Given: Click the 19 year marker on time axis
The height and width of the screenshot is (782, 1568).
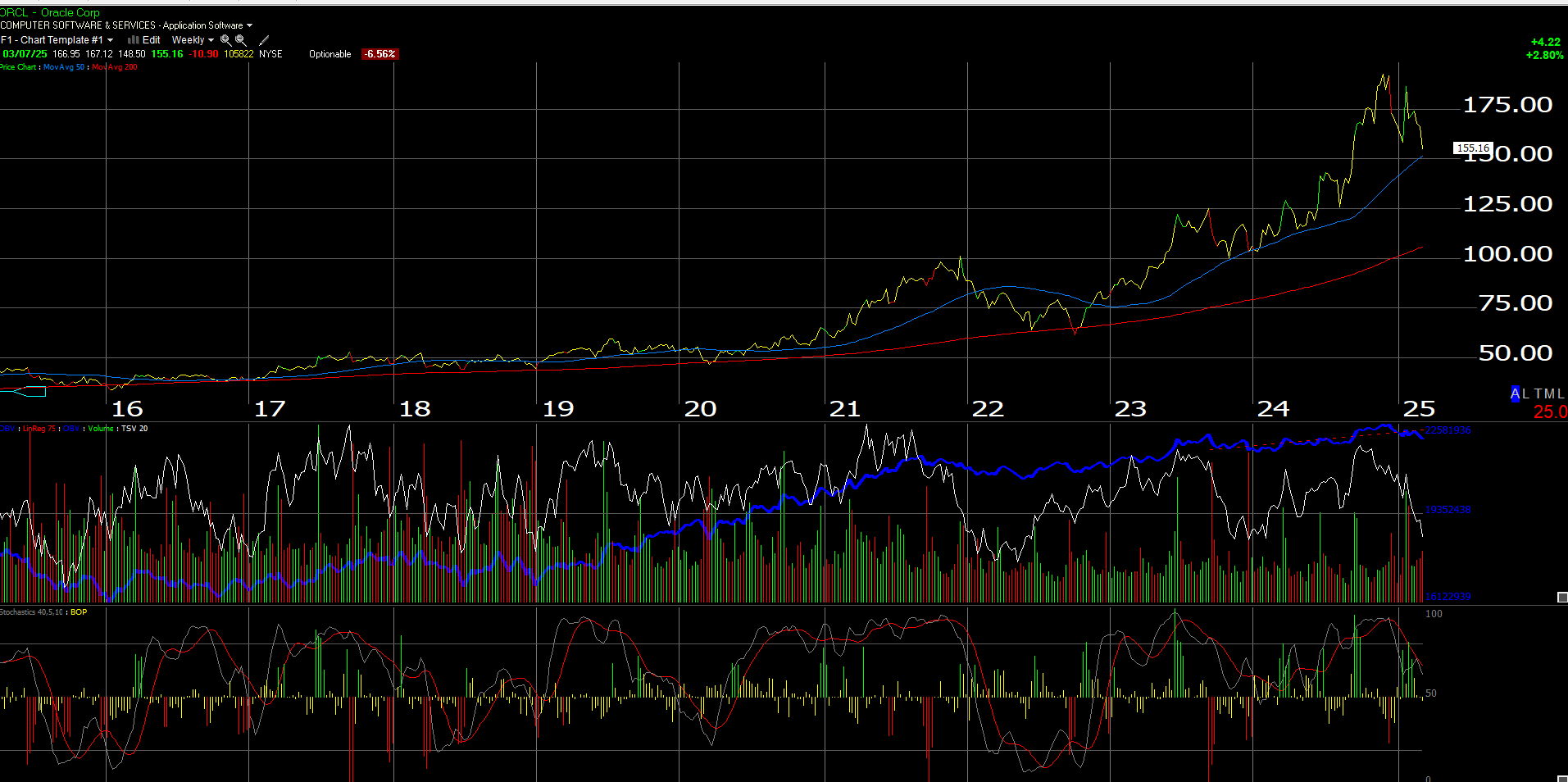Looking at the screenshot, I should [x=558, y=409].
